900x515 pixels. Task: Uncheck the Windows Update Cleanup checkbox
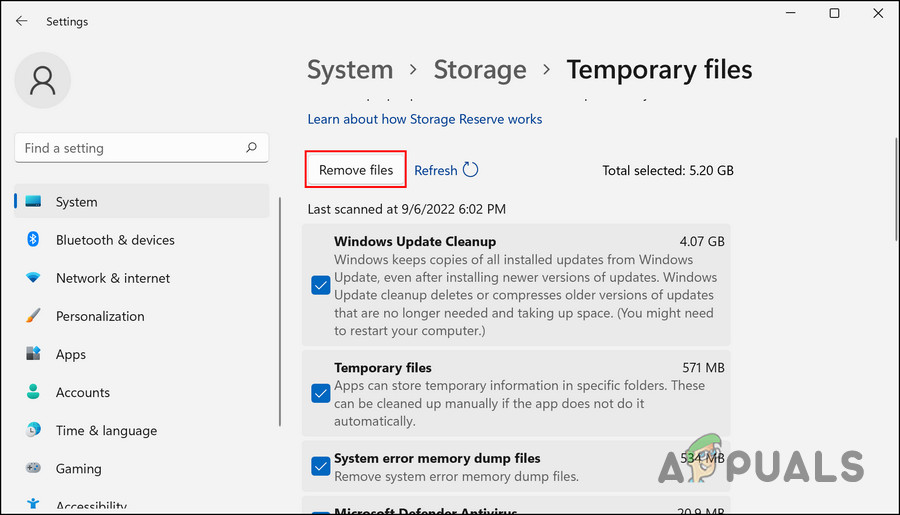click(x=321, y=286)
